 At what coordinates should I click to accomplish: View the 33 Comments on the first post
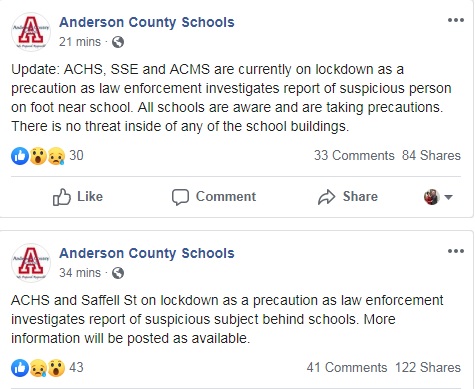(x=354, y=156)
